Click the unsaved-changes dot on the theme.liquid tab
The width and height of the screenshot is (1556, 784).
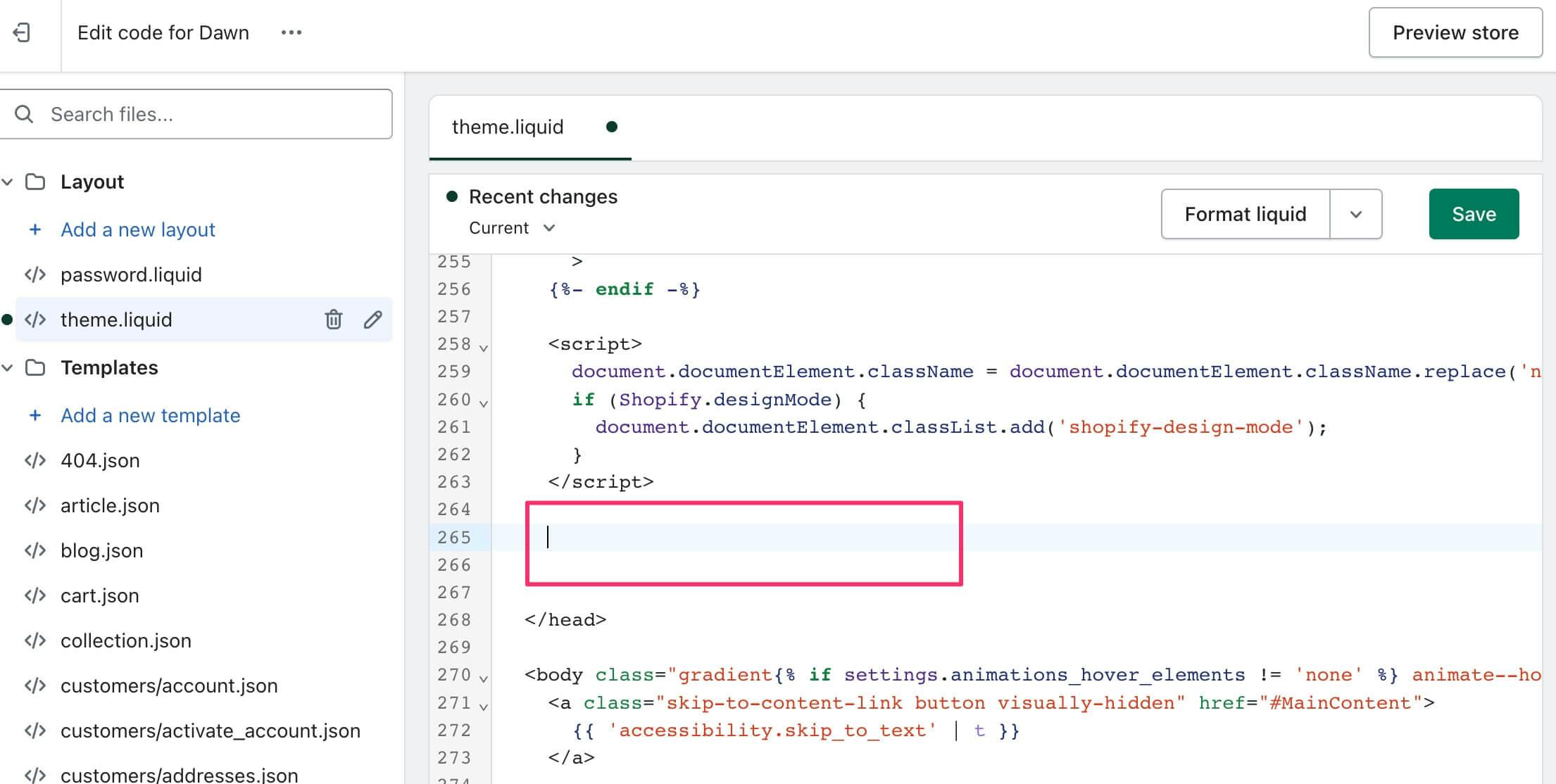[x=612, y=127]
